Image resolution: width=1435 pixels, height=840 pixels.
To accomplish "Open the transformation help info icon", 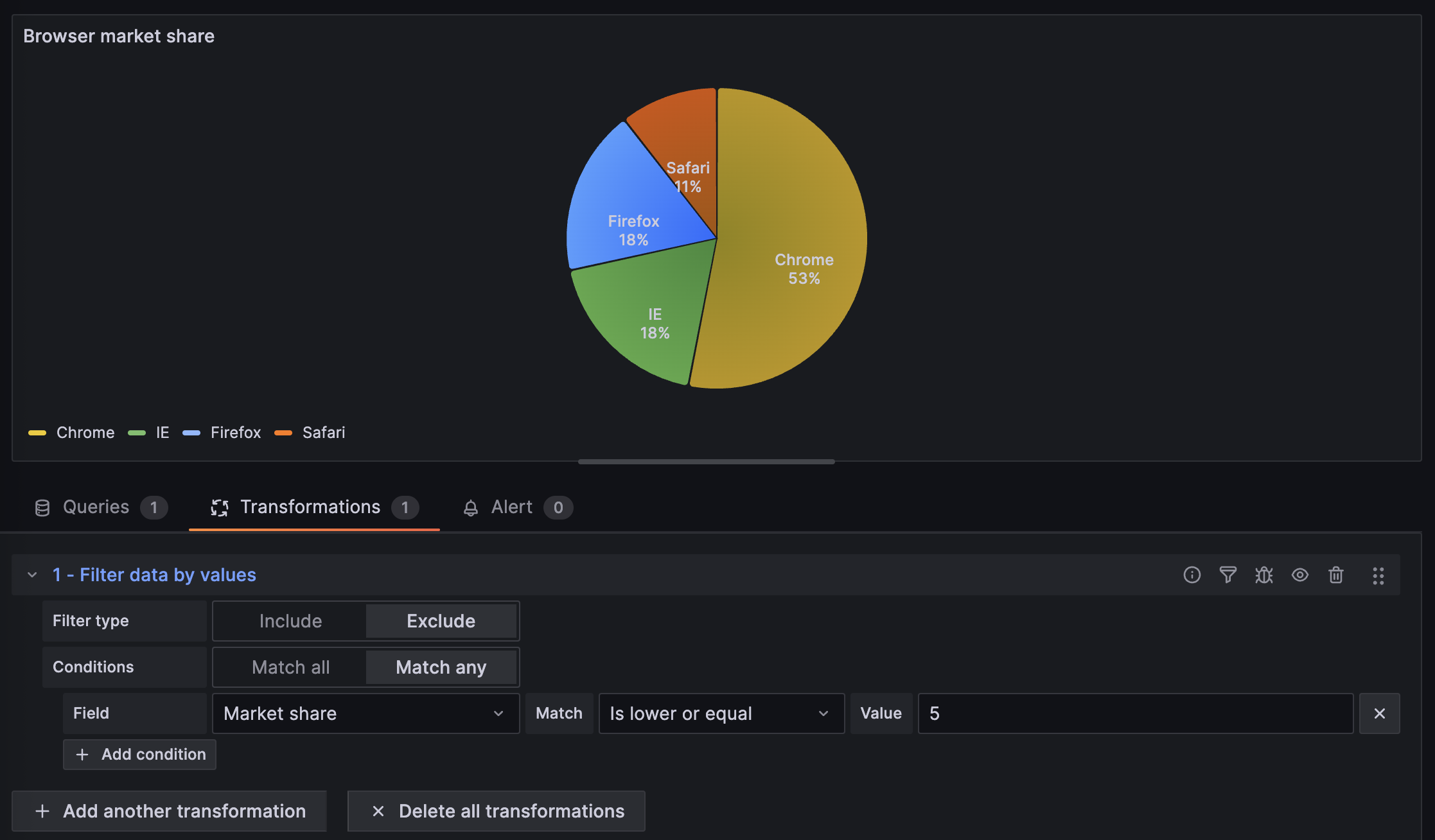I will [x=1192, y=575].
